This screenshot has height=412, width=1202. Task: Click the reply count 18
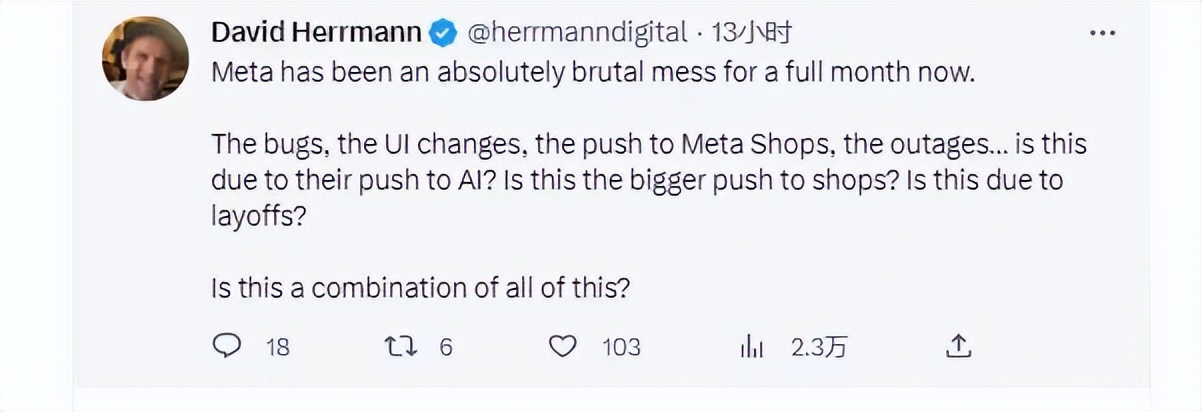coord(277,347)
